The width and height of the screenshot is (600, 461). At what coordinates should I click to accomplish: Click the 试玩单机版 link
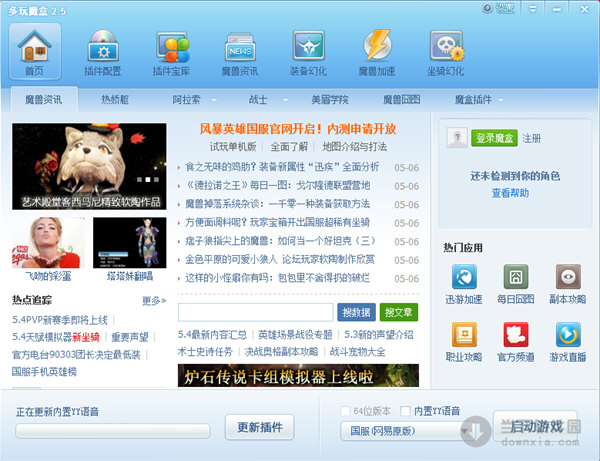(x=233, y=147)
